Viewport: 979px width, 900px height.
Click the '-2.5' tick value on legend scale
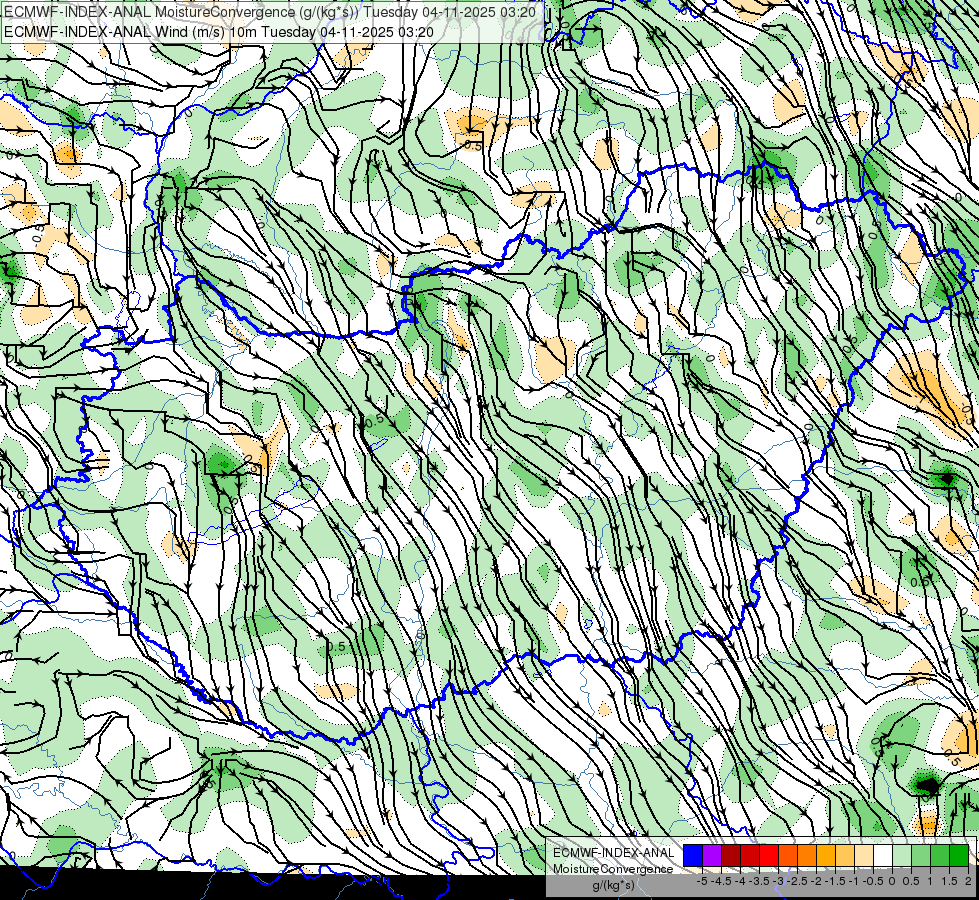click(798, 881)
